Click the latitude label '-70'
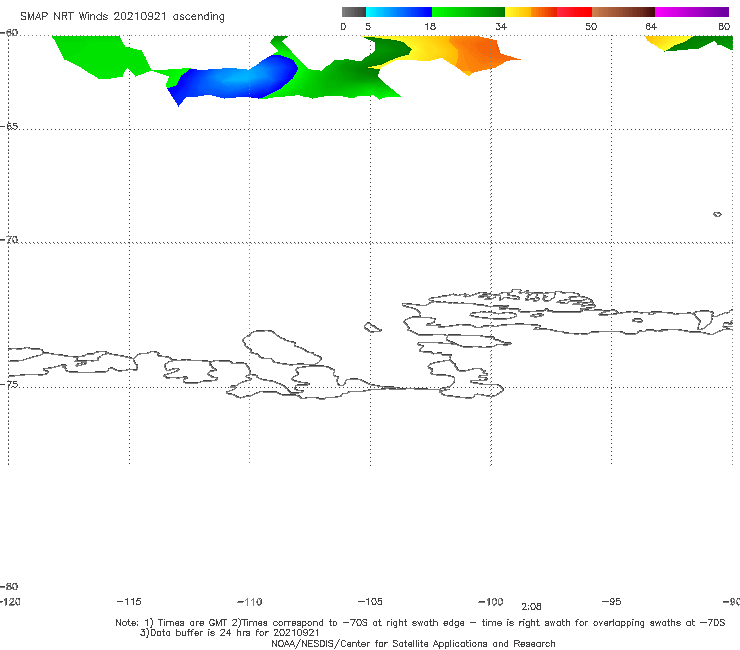The width and height of the screenshot is (740, 650). click(x=9, y=240)
